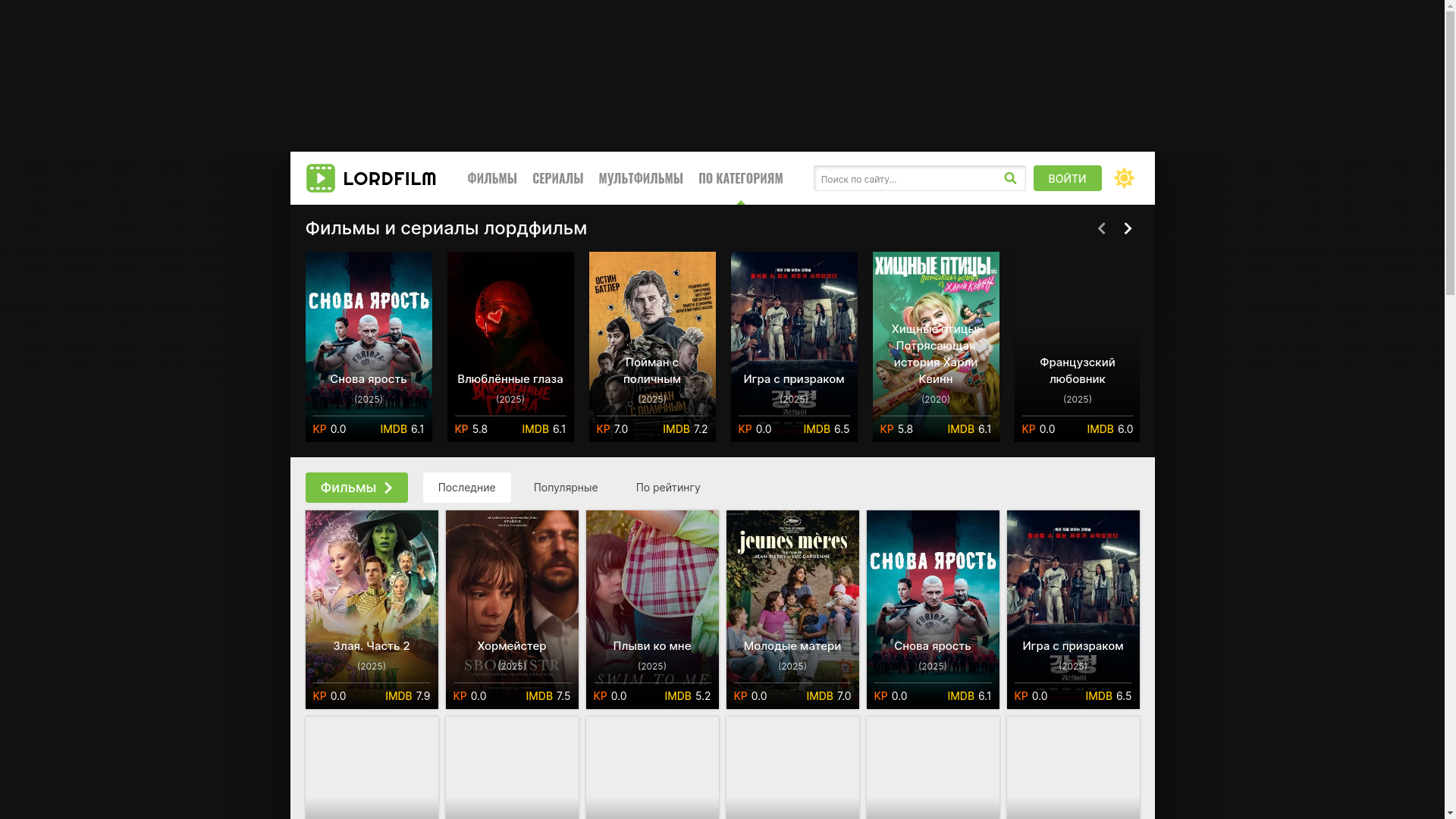The height and width of the screenshot is (819, 1456).
Task: Click heading Фильмы и сериалы лордфильм
Action: (446, 228)
